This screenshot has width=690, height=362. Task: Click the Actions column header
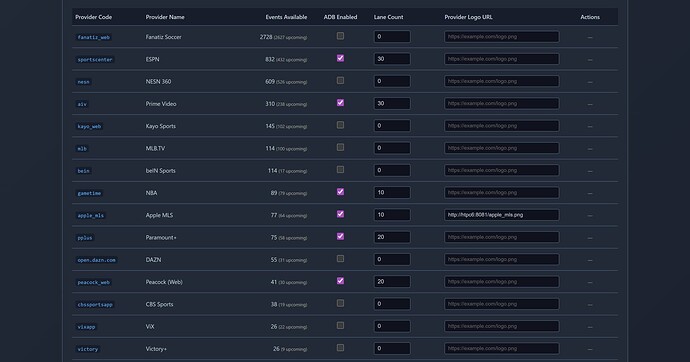[x=590, y=17]
